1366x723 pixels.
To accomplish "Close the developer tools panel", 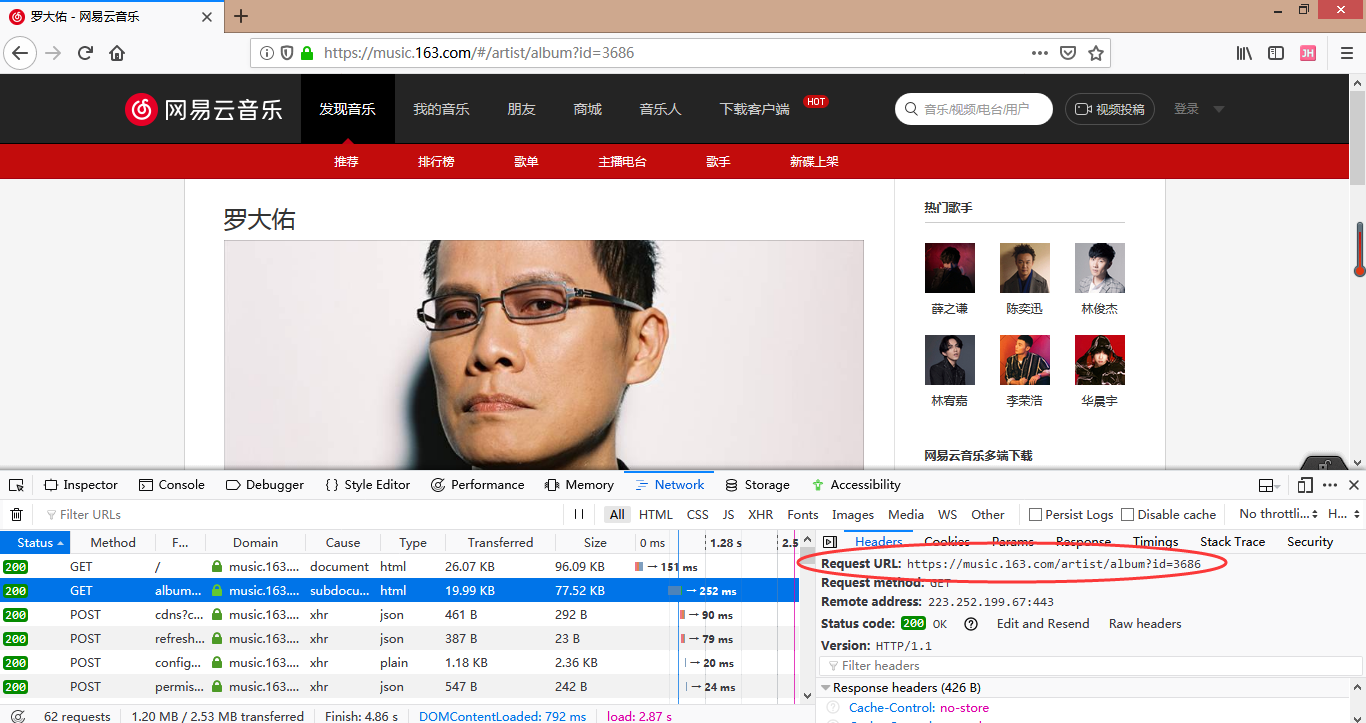I will [x=1353, y=485].
